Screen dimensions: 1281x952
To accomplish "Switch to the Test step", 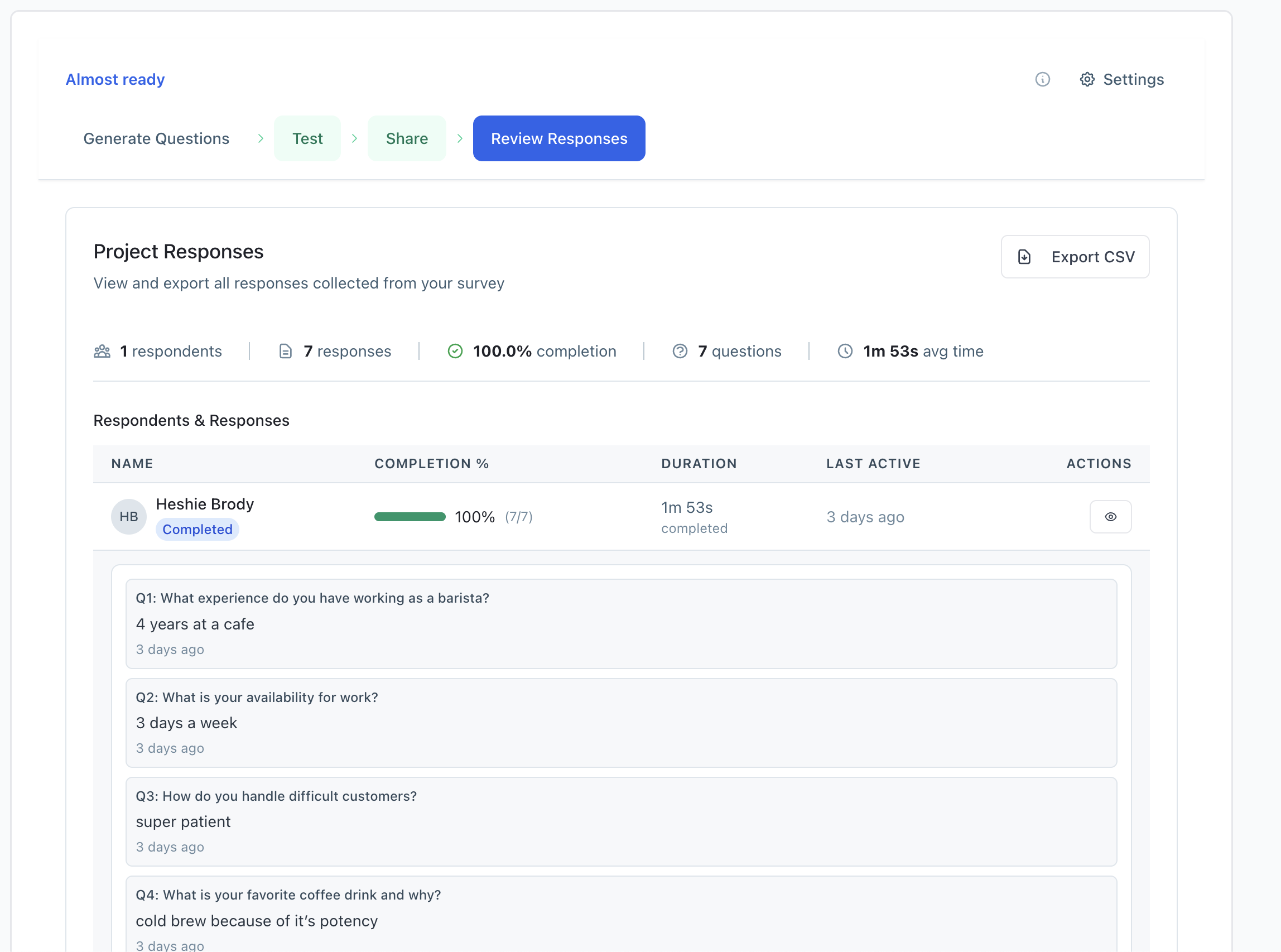I will tap(307, 138).
